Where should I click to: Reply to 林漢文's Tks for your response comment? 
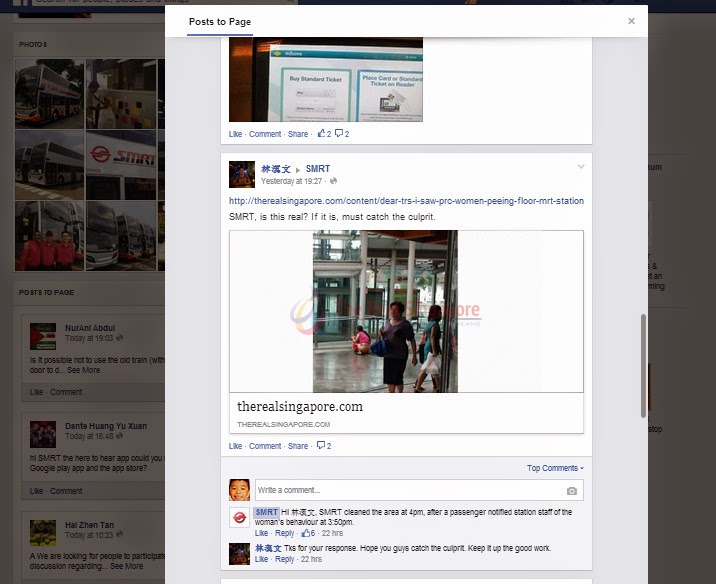pos(284,559)
